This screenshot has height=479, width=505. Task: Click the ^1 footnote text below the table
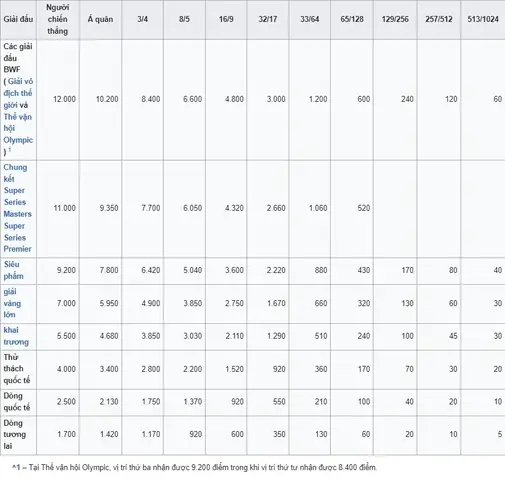tap(195, 467)
